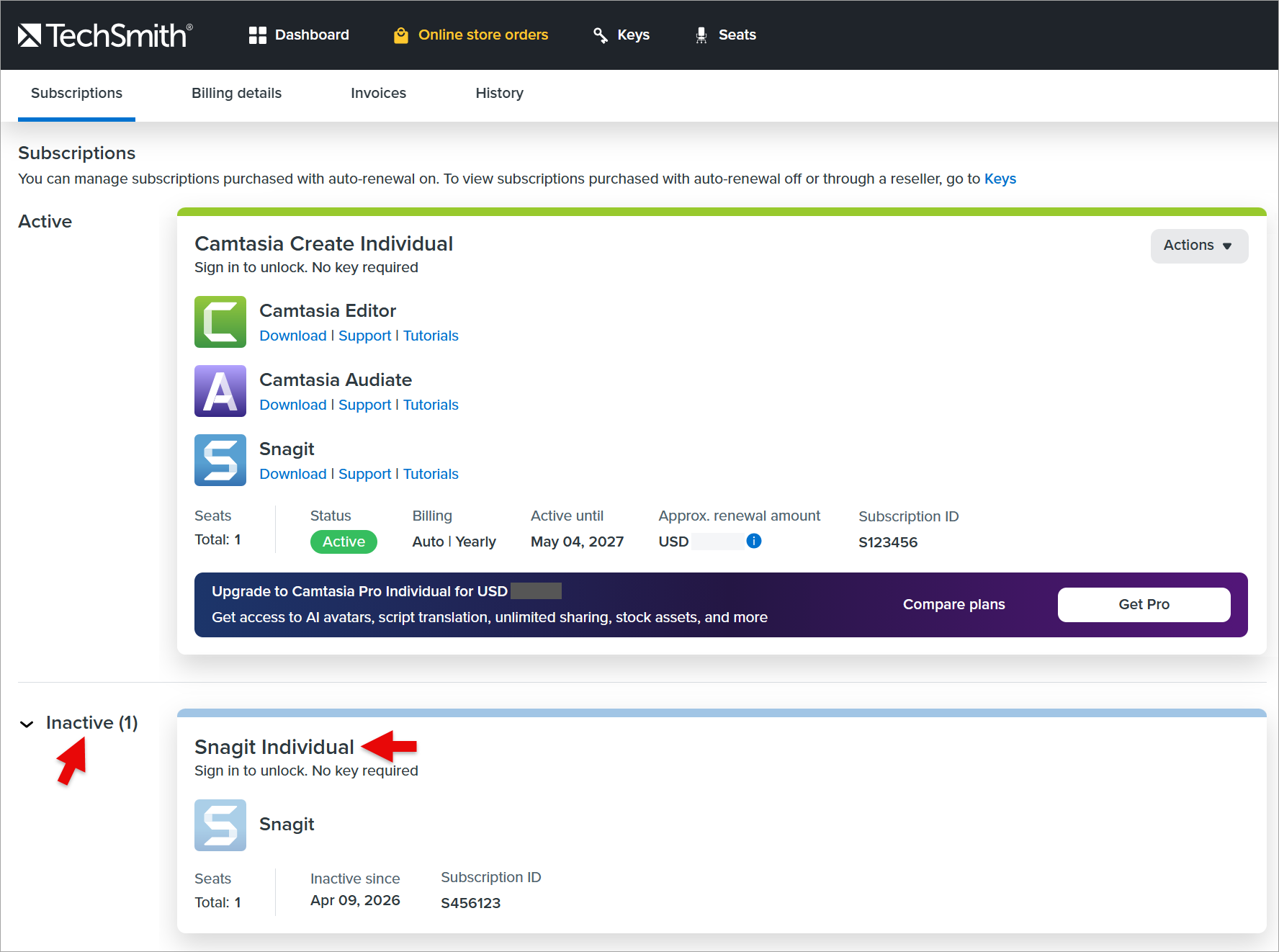Click subscription ID S456123

(x=470, y=903)
